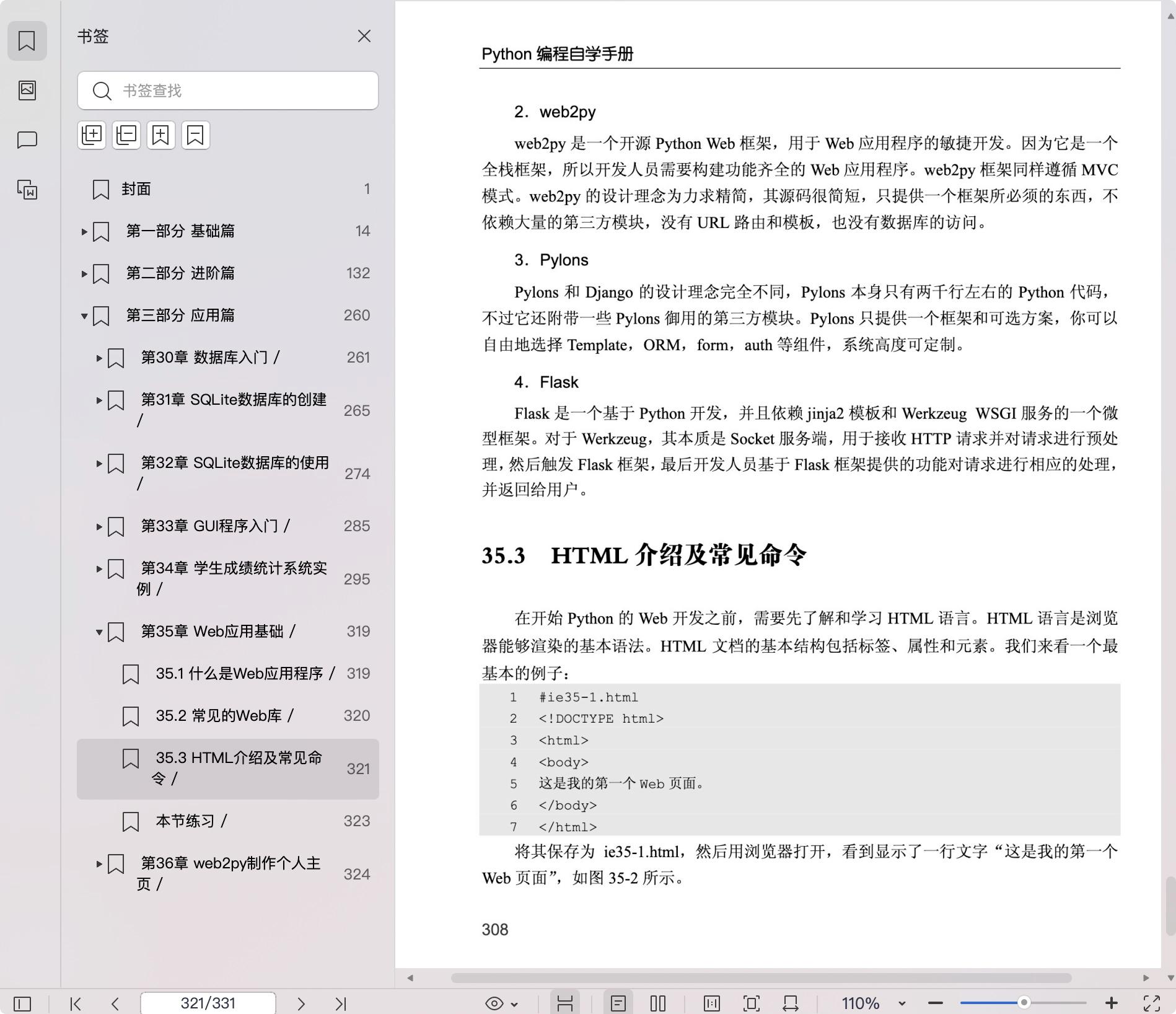Viewport: 1176px width, 1014px height.
Task: Click the scroll down arrow
Action: tap(1170, 978)
